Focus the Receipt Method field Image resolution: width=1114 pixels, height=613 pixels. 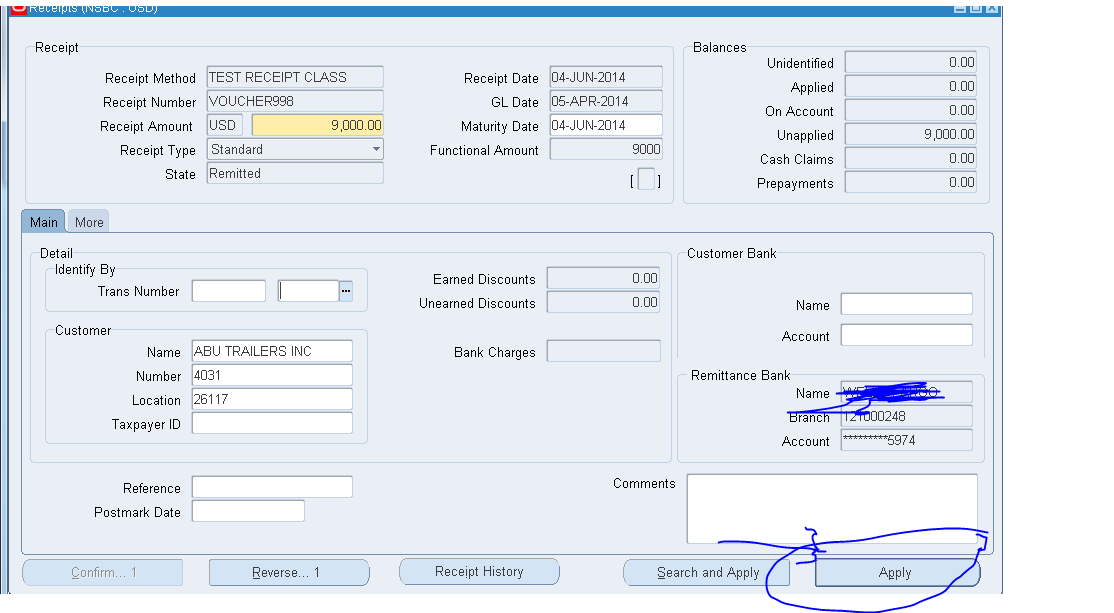[x=295, y=77]
